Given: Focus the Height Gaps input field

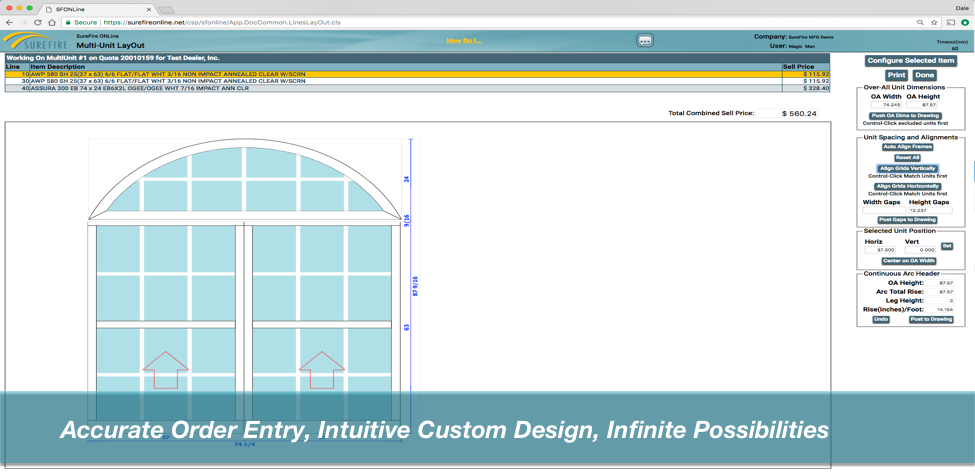Looking at the screenshot, I should click(x=930, y=210).
